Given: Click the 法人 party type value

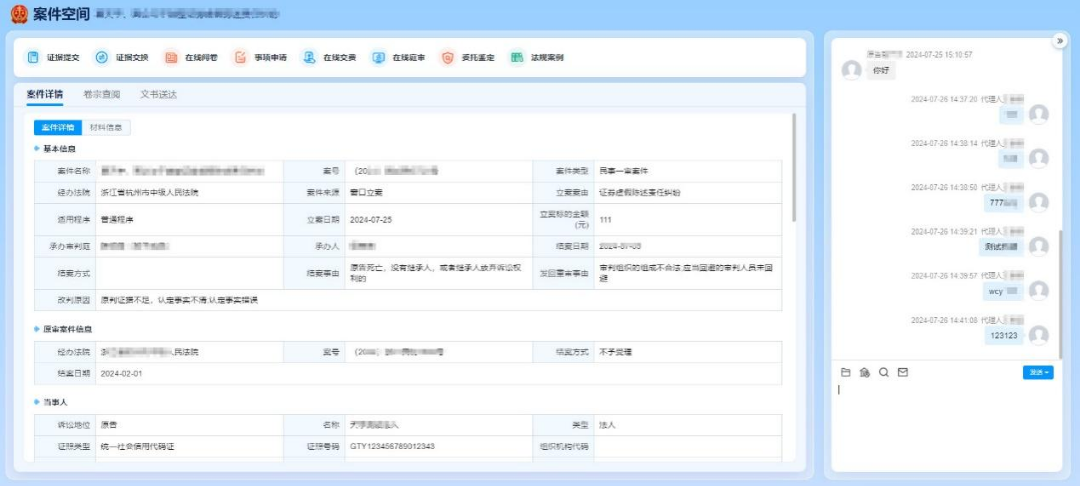Looking at the screenshot, I should [607, 425].
